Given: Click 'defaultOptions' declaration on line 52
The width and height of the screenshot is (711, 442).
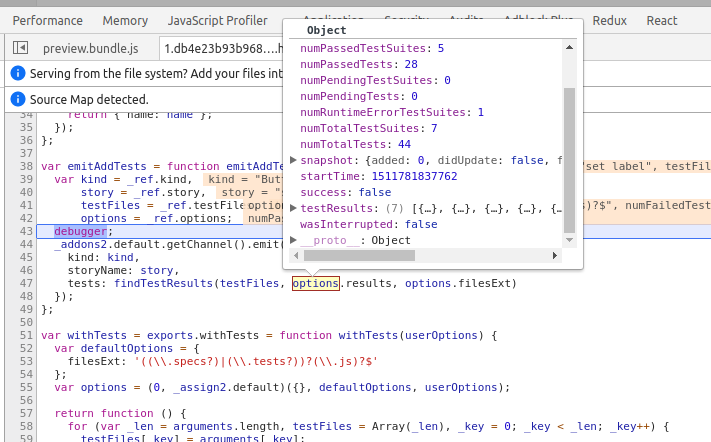Looking at the screenshot, I should tap(127, 348).
